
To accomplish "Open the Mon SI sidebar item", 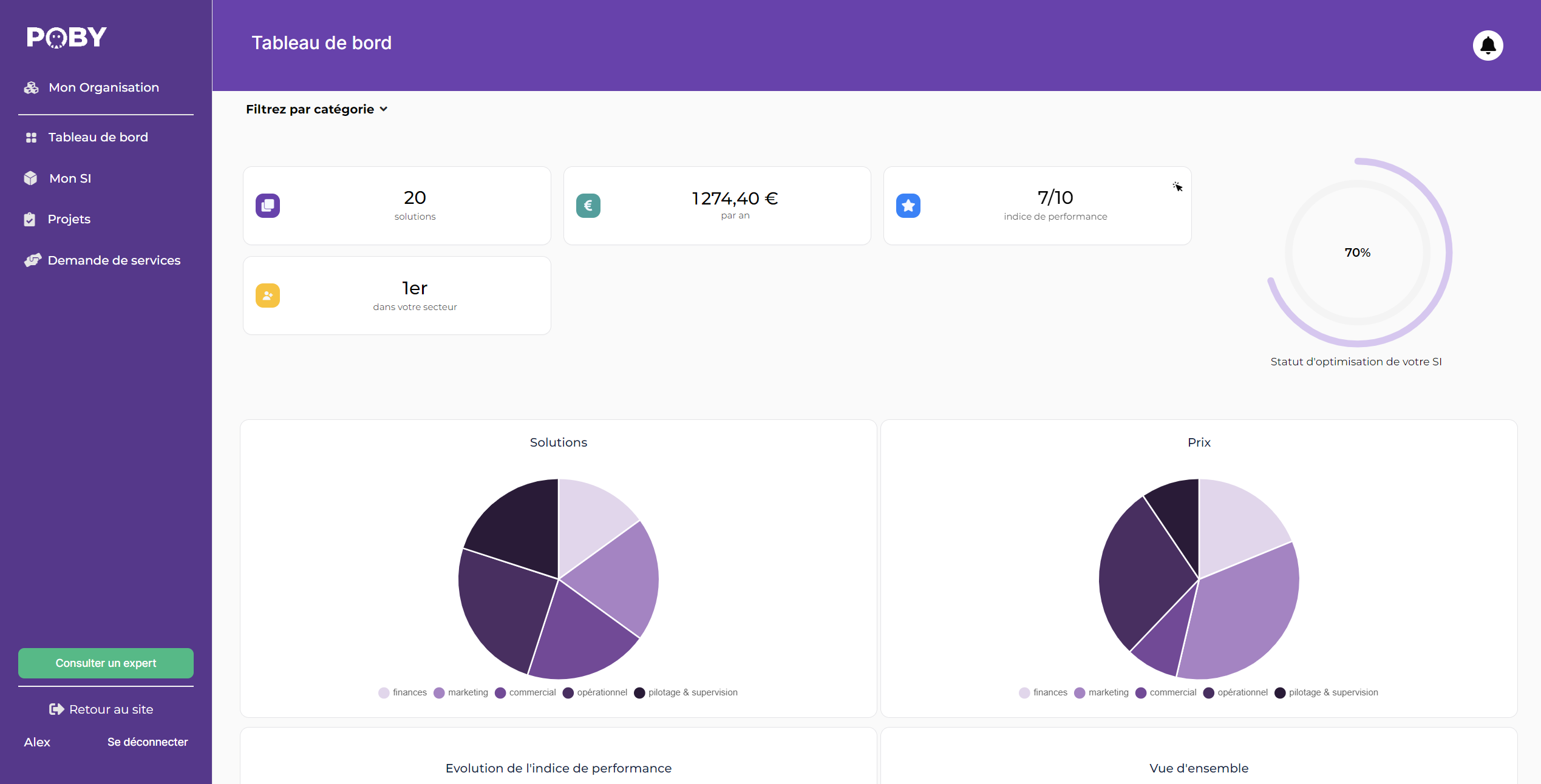I will (70, 178).
